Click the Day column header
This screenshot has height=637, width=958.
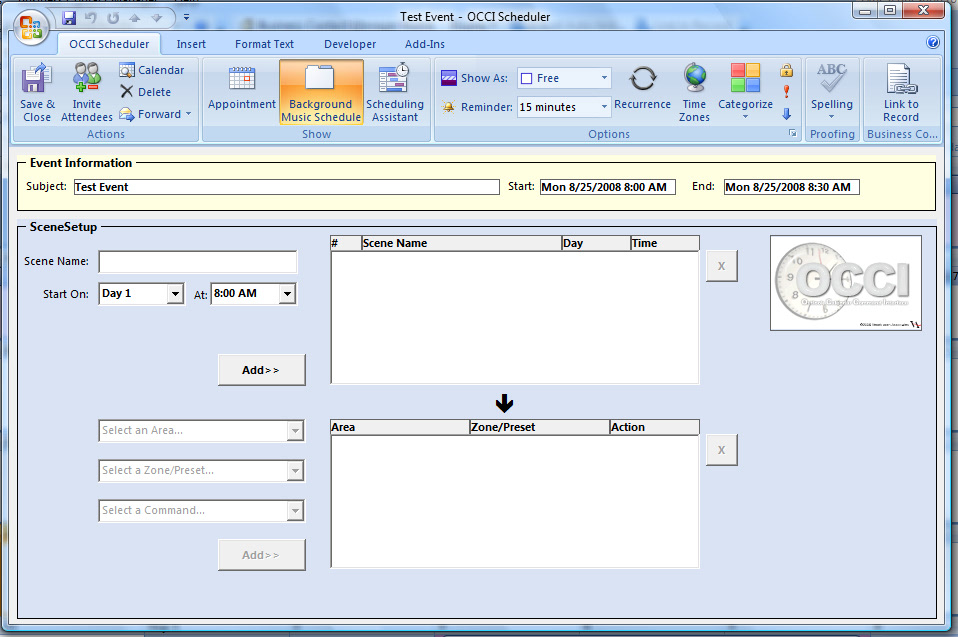[x=596, y=243]
